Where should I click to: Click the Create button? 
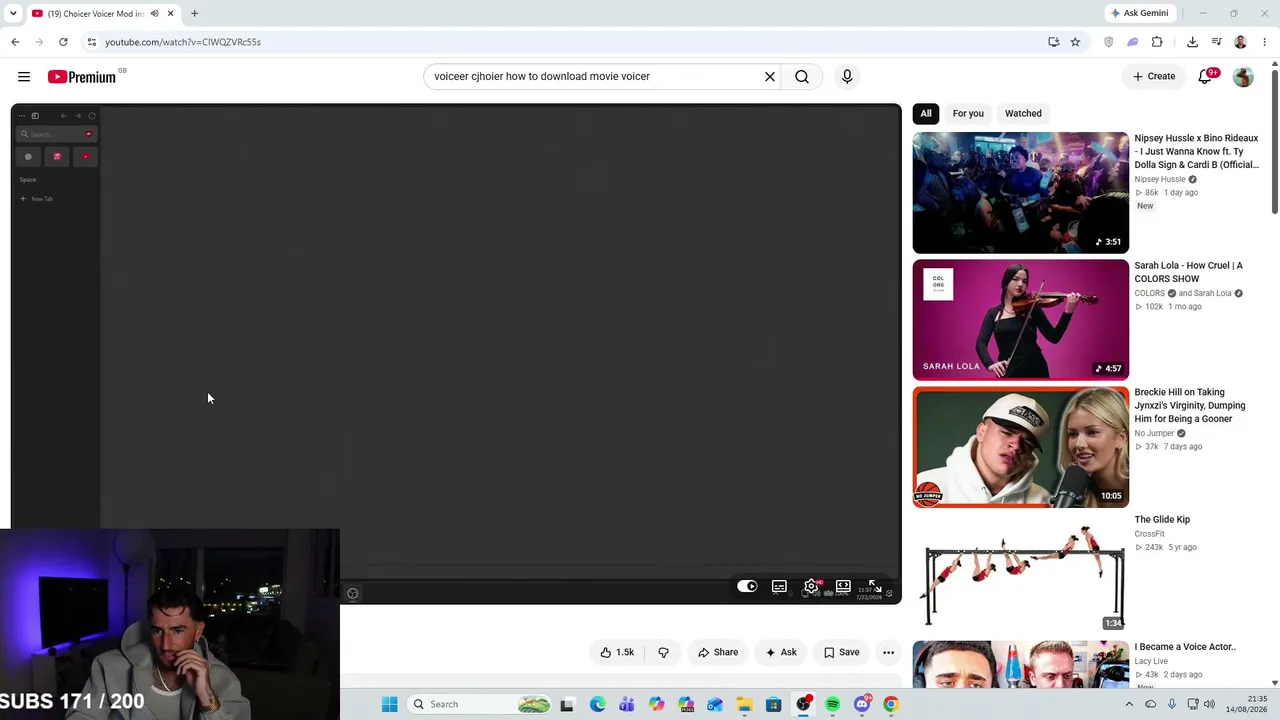(x=1154, y=77)
